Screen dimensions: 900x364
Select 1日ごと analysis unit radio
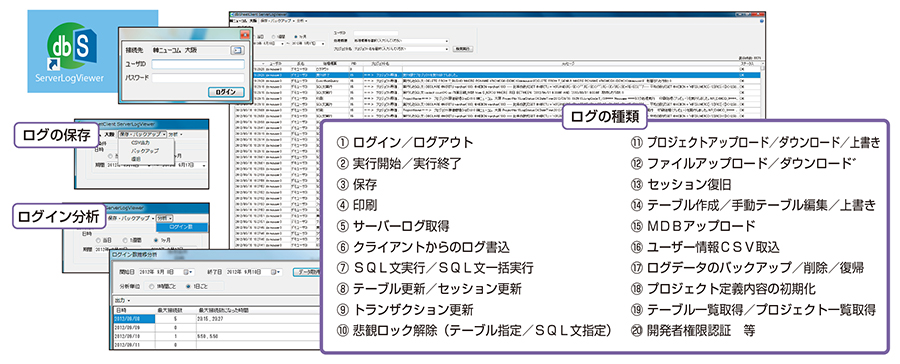tap(197, 286)
